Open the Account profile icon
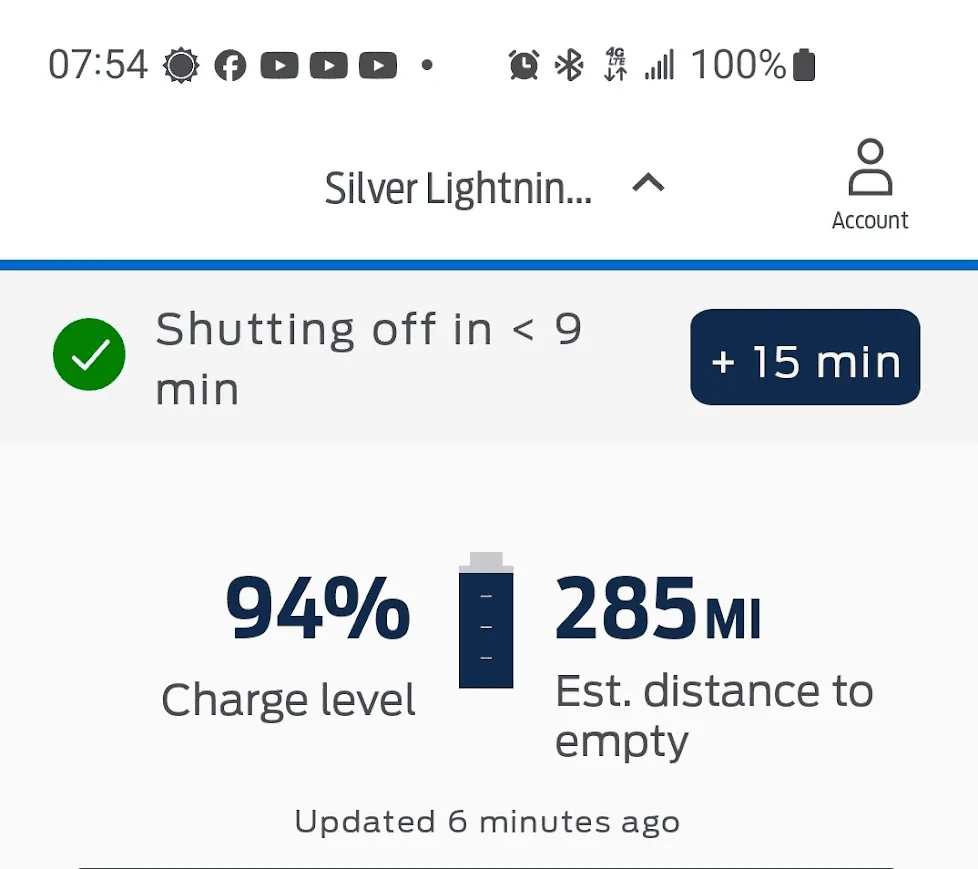The image size is (978, 869). pos(869,168)
